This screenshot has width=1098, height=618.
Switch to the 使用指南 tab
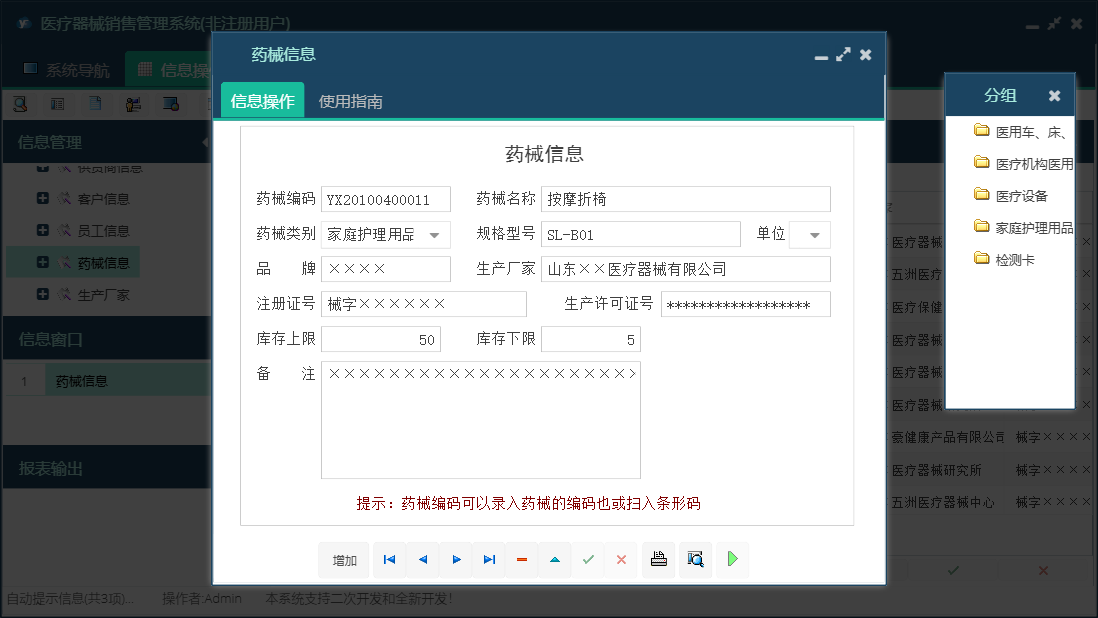pos(351,101)
